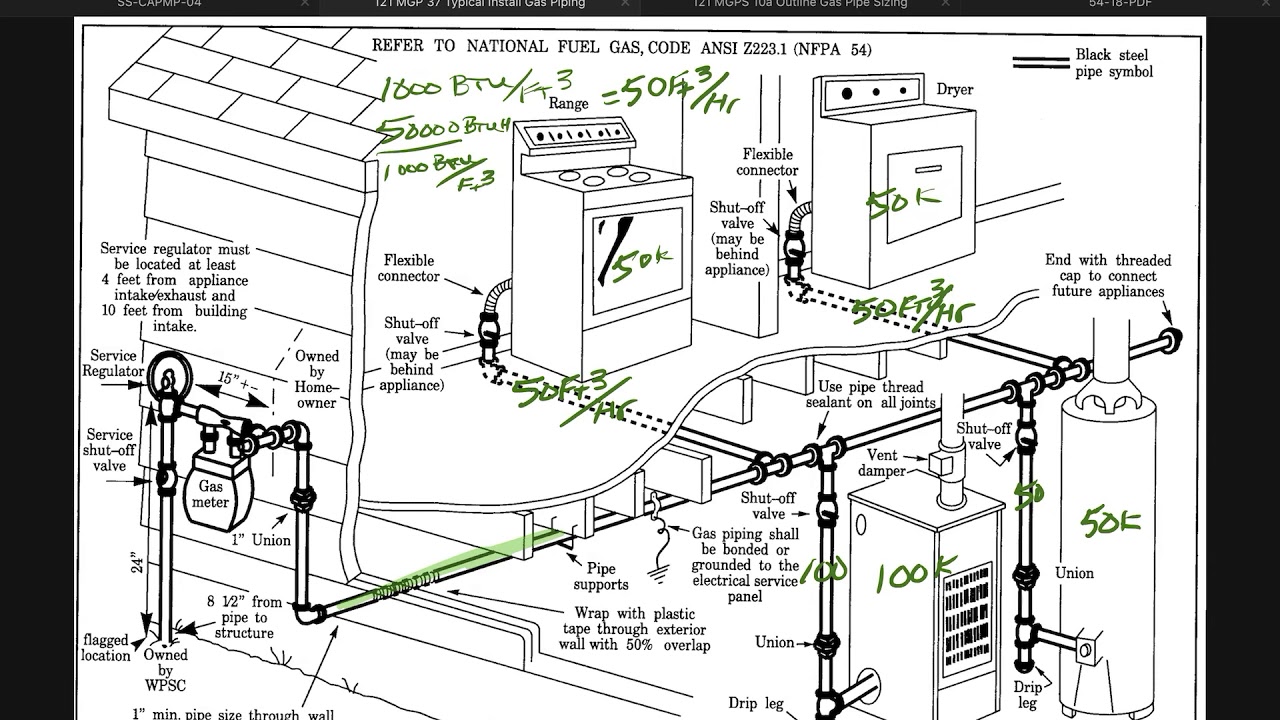1280x720 pixels.
Task: Click 'End with threaded cap' note
Action: pyautogui.click(x=1108, y=276)
